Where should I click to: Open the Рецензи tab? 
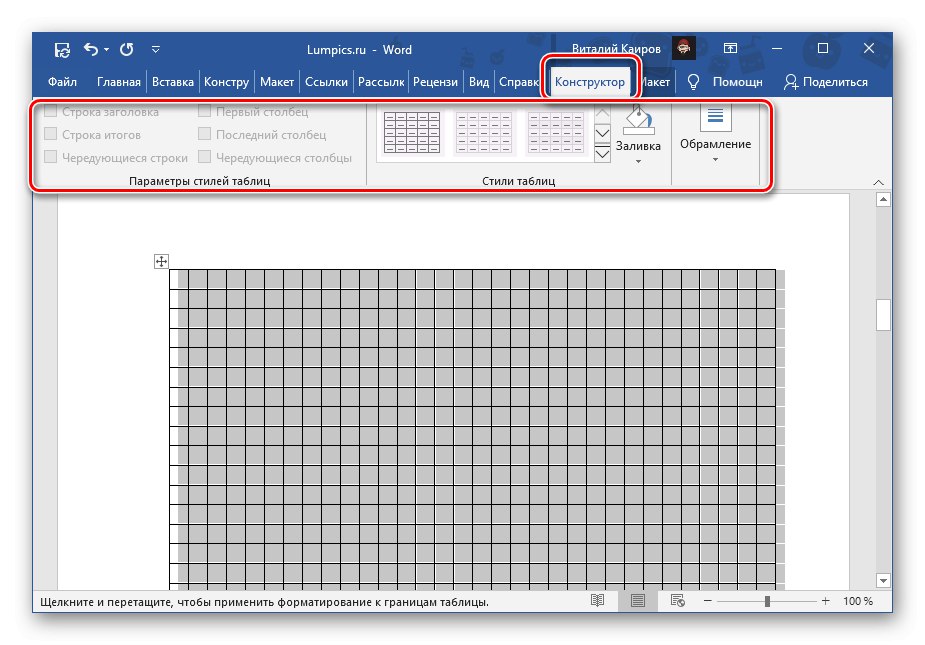tap(435, 82)
